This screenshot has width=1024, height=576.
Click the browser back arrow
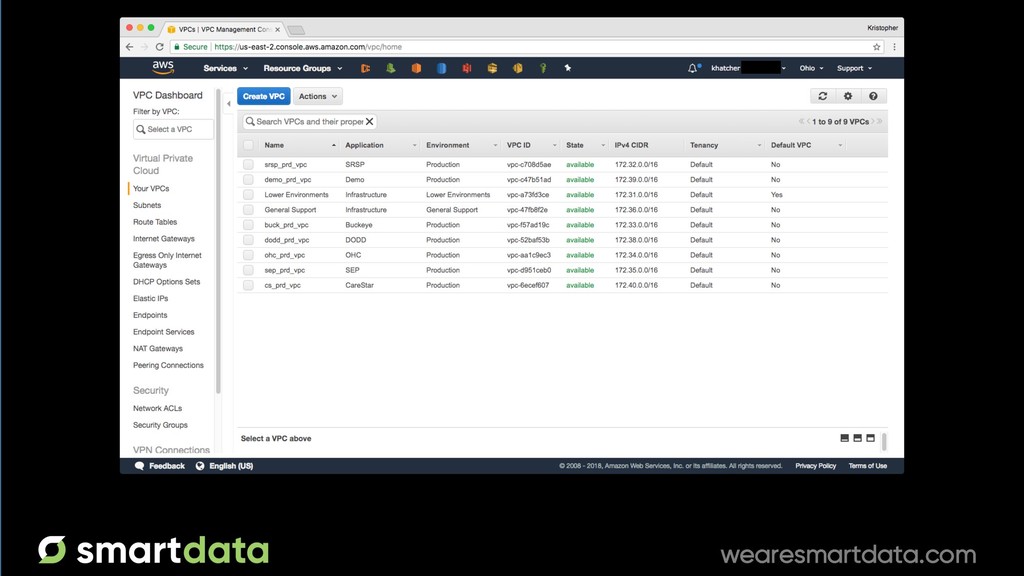pyautogui.click(x=129, y=47)
